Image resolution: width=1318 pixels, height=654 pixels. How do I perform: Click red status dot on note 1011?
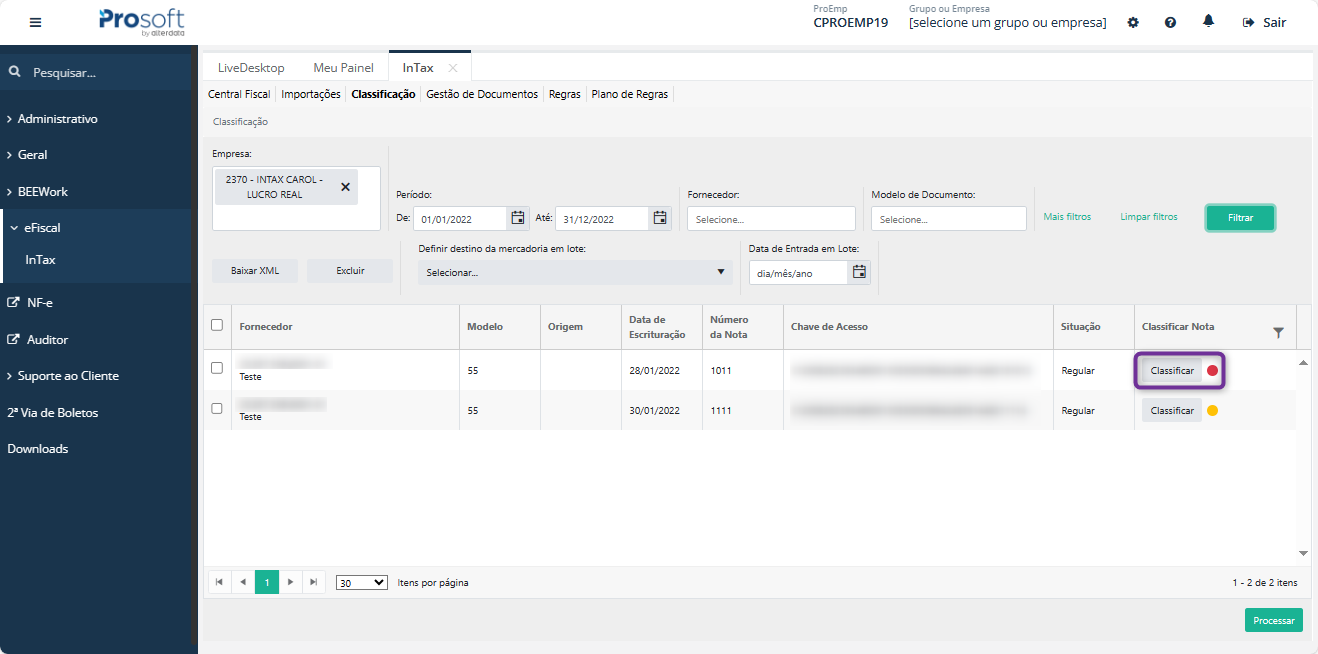[1213, 371]
